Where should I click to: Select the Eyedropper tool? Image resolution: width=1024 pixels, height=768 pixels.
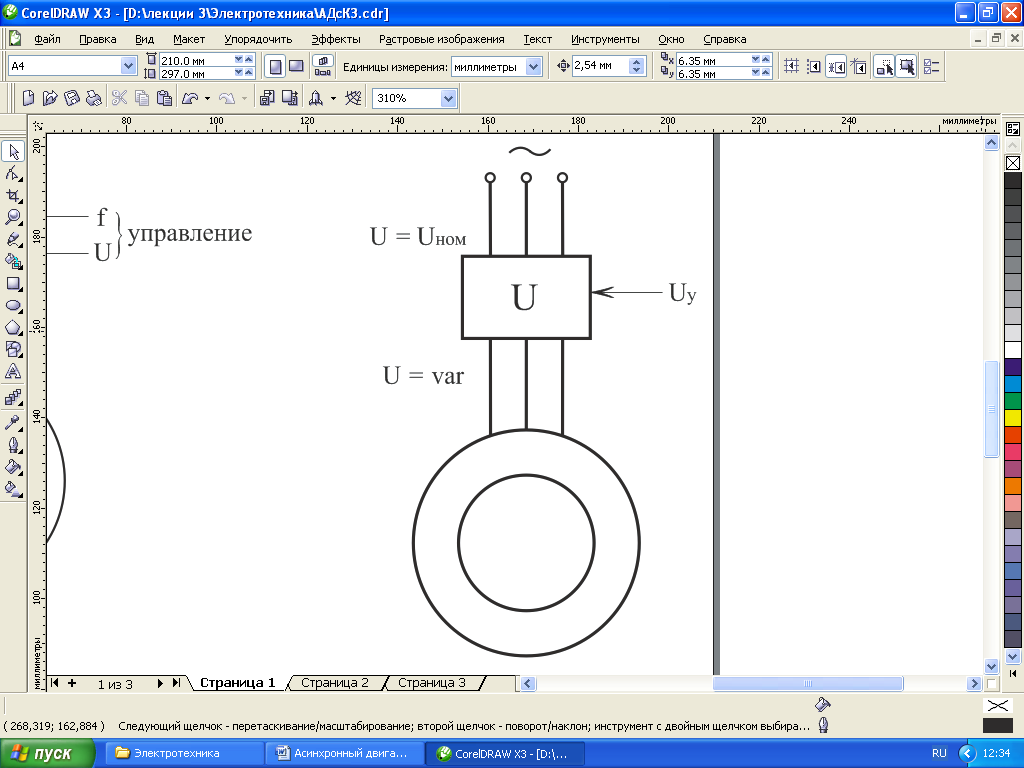14,423
